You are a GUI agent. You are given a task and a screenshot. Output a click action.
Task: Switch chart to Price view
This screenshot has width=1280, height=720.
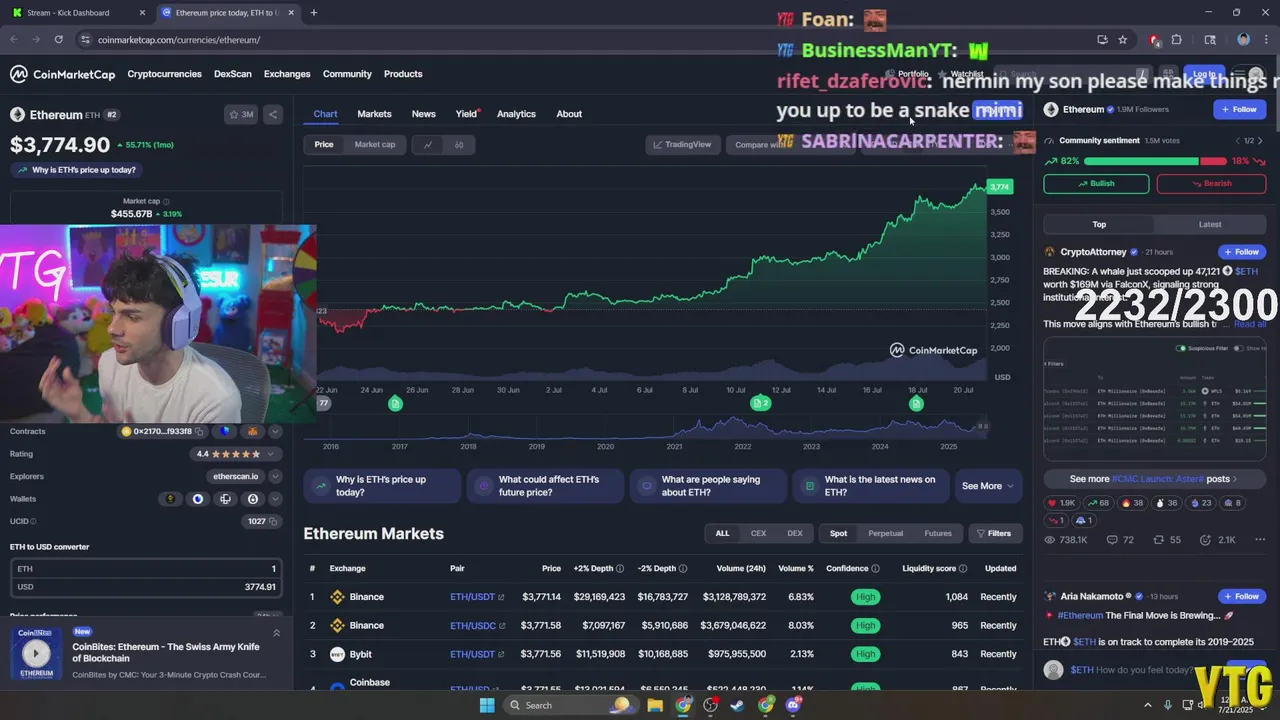tap(324, 145)
